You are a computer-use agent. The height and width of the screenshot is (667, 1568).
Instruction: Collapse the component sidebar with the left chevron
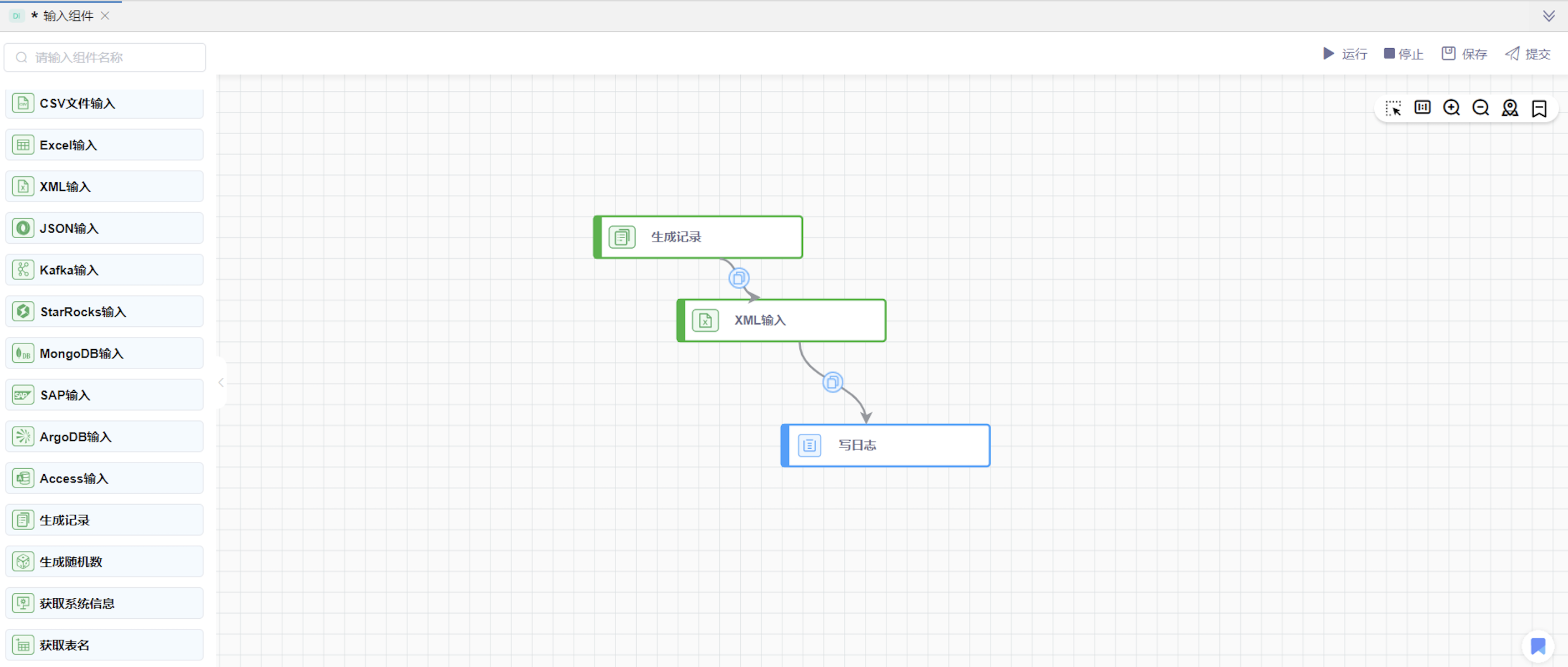(221, 383)
